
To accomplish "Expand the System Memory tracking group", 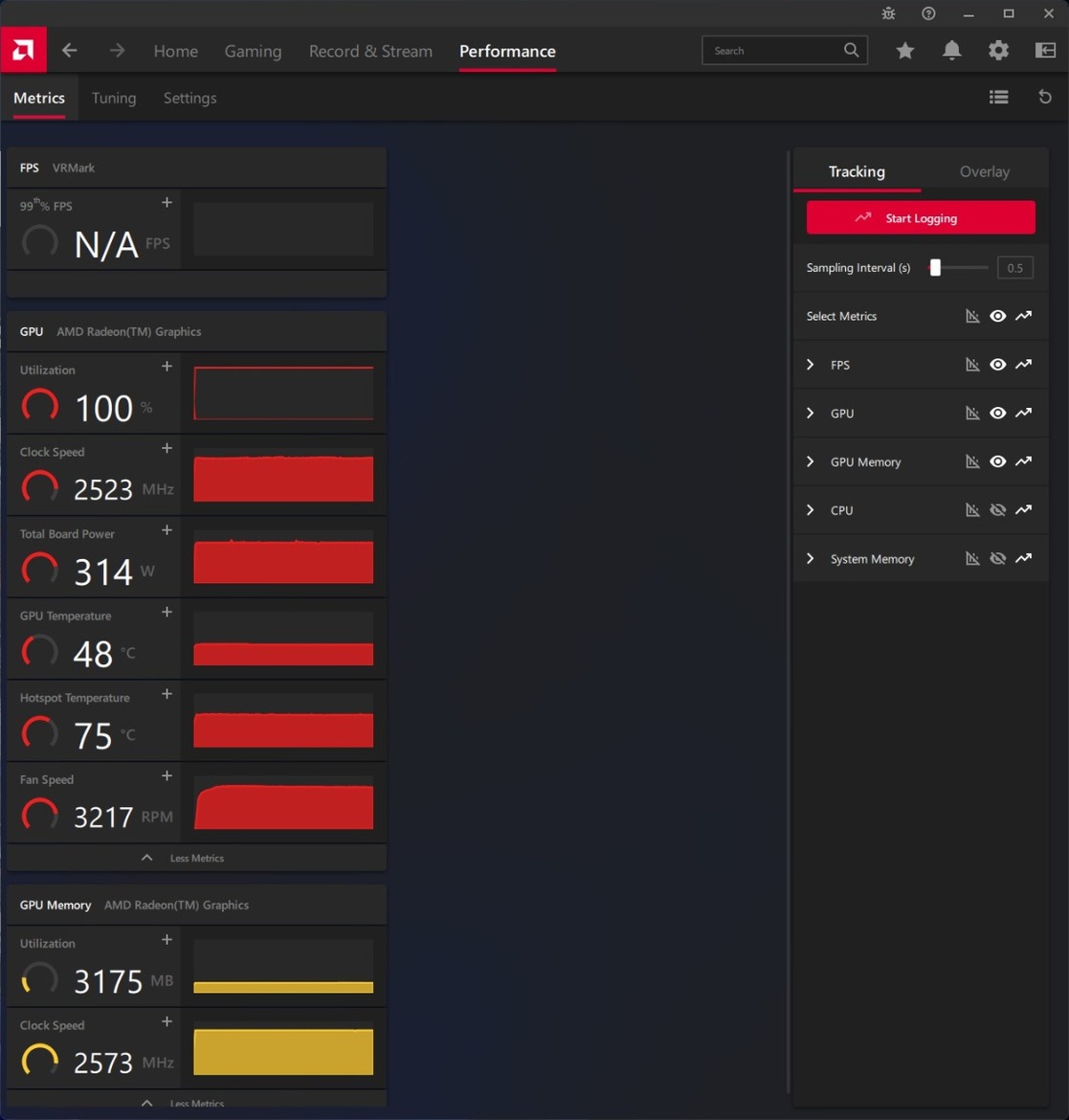I will (x=810, y=559).
